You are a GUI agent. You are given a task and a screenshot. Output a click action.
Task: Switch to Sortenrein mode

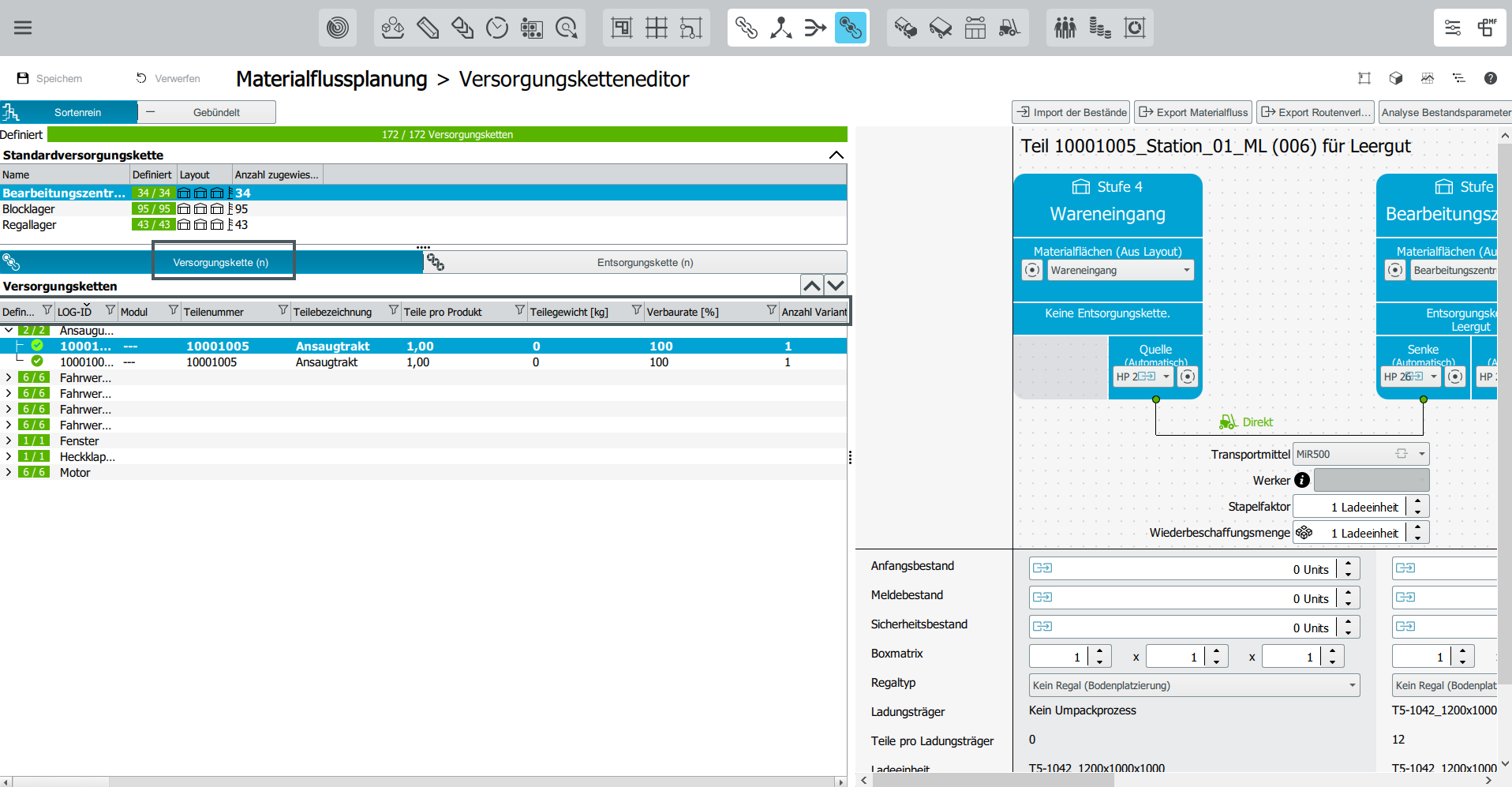[x=77, y=112]
